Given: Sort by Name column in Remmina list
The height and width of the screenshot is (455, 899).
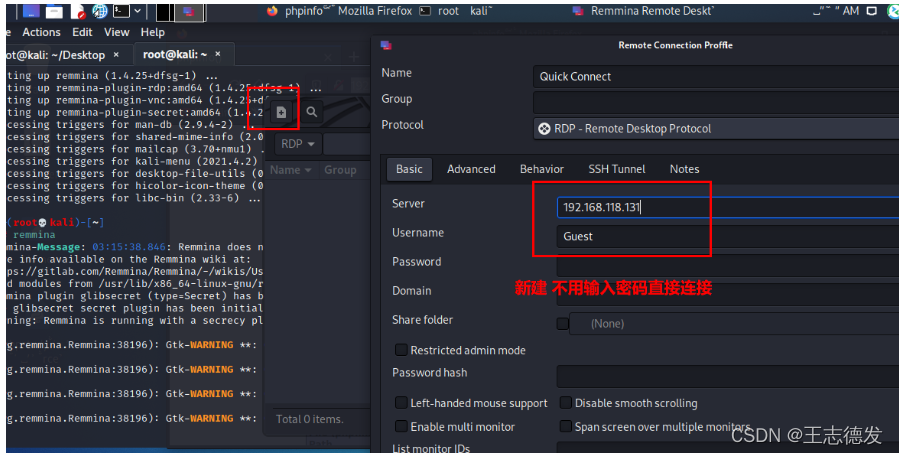Looking at the screenshot, I should pos(290,170).
